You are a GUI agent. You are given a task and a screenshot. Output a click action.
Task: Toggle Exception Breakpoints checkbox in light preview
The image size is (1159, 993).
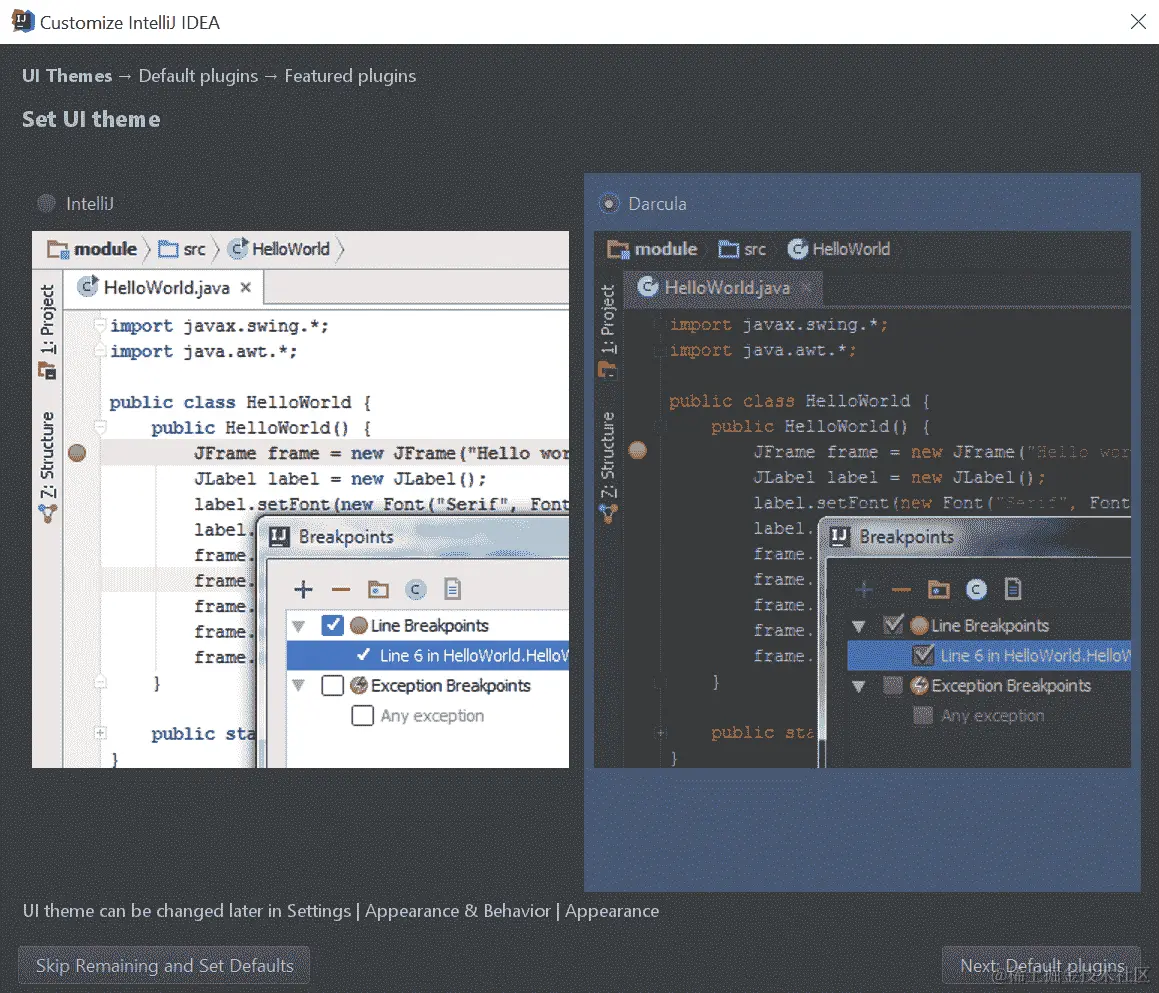pyautogui.click(x=333, y=685)
